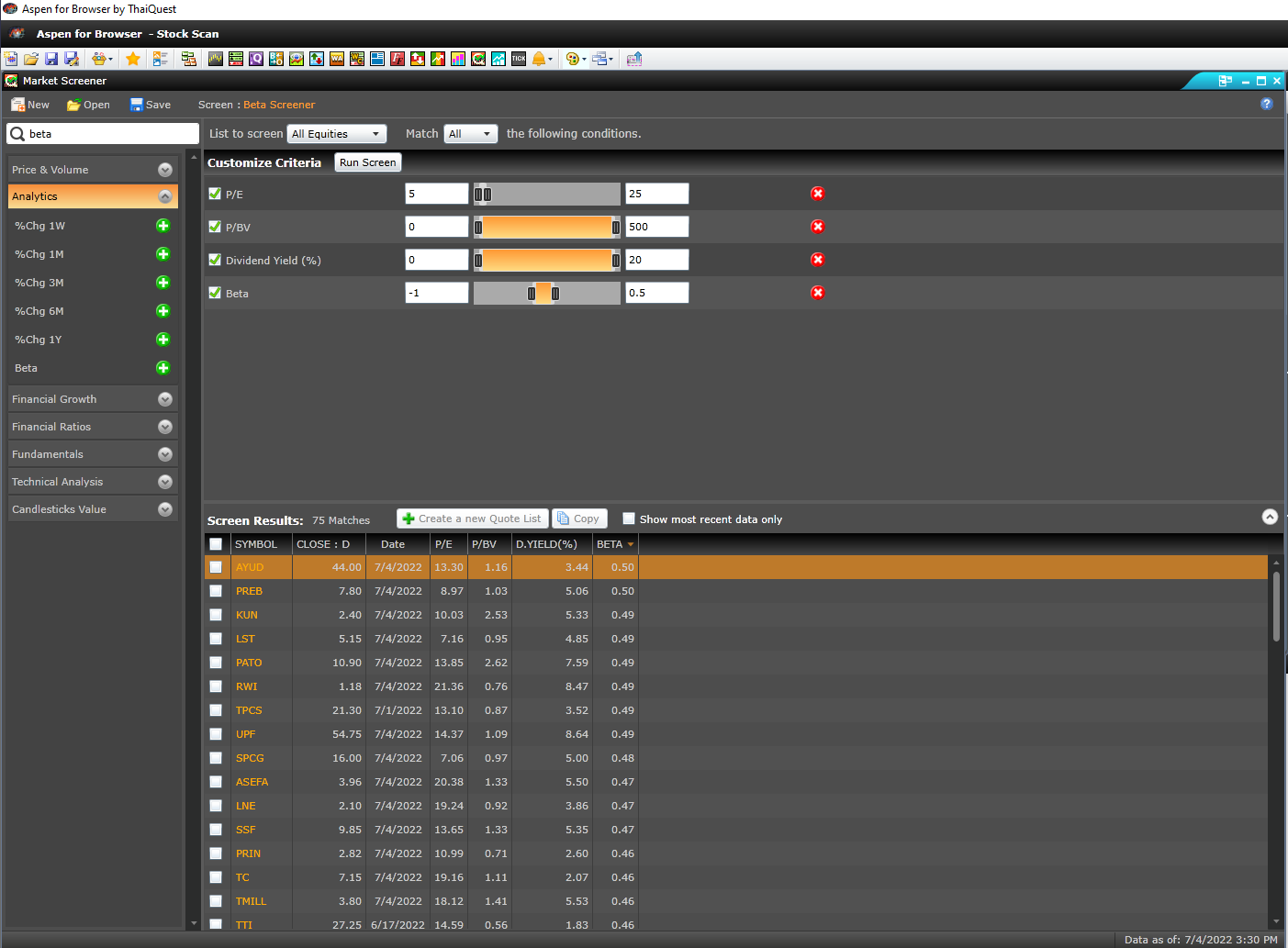Viewport: 1288px width, 948px height.
Task: Click the bell alert icon in toolbar
Action: coord(539,59)
